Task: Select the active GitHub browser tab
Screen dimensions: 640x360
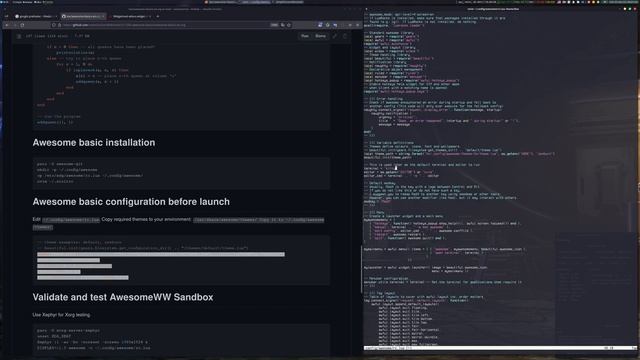Action: point(83,16)
